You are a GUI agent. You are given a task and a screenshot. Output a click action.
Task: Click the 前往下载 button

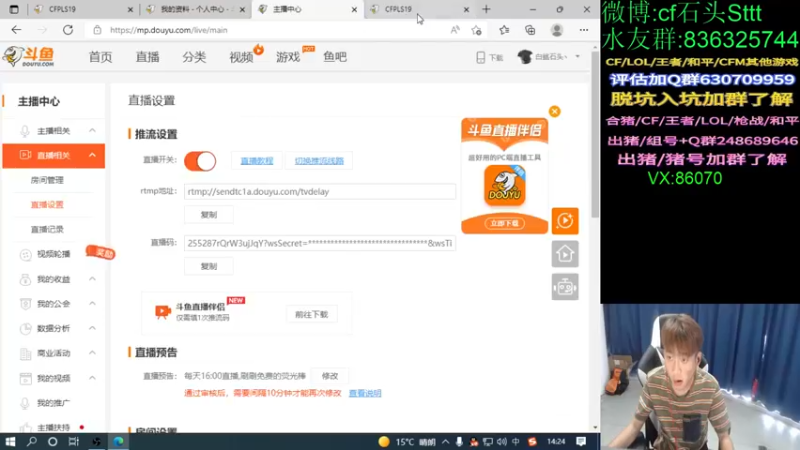[x=311, y=314]
